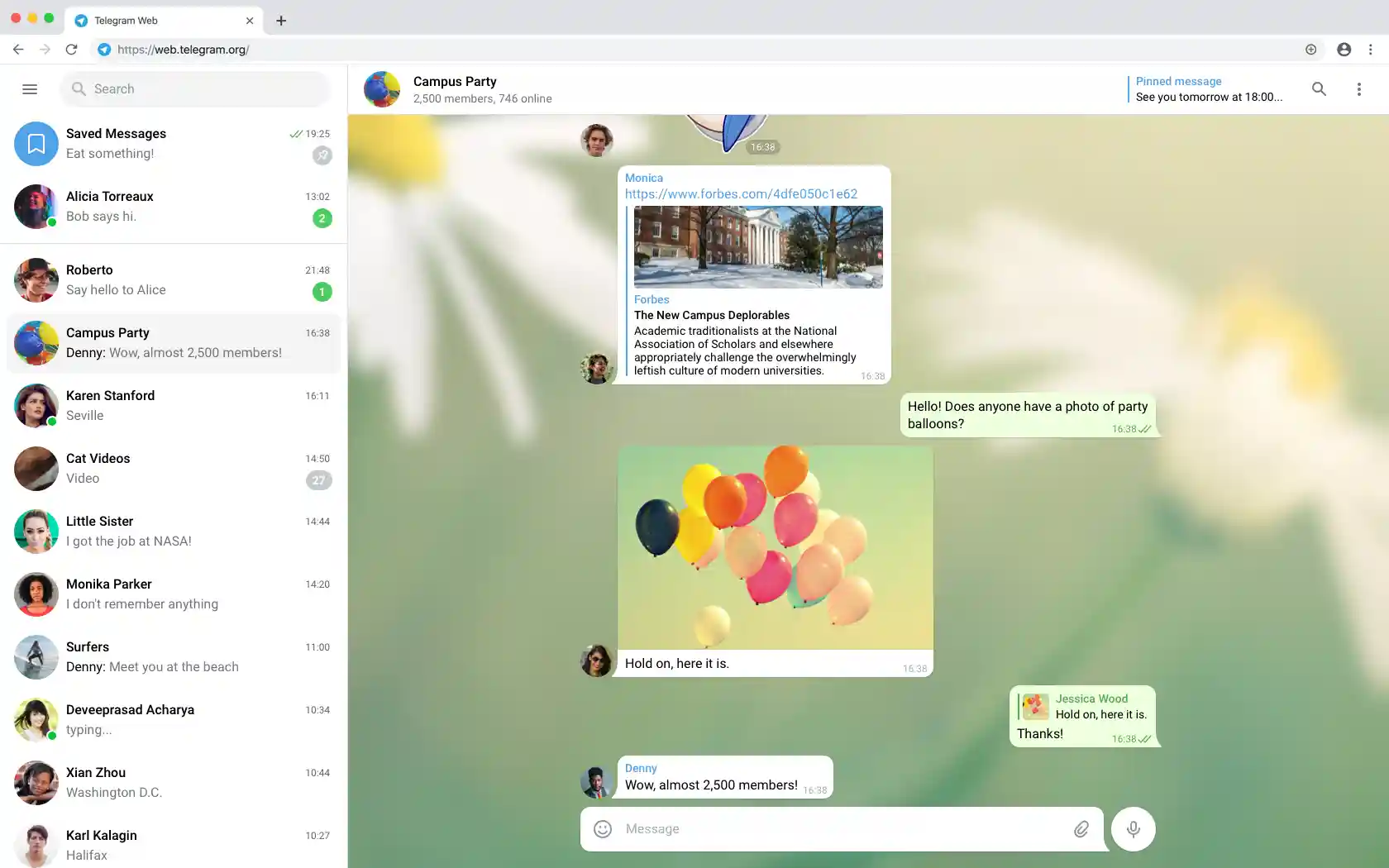The height and width of the screenshot is (868, 1389).
Task: Open the browser account profile menu
Action: click(1343, 50)
